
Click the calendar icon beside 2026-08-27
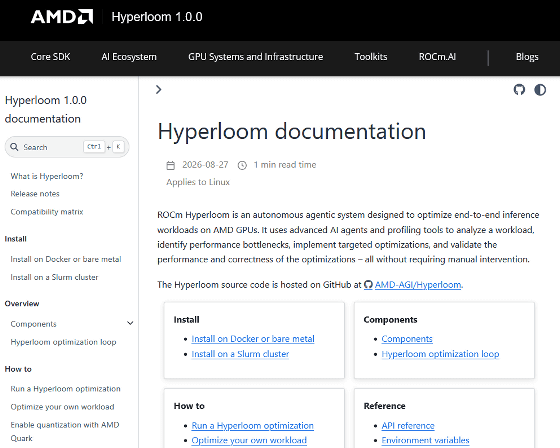[171, 165]
